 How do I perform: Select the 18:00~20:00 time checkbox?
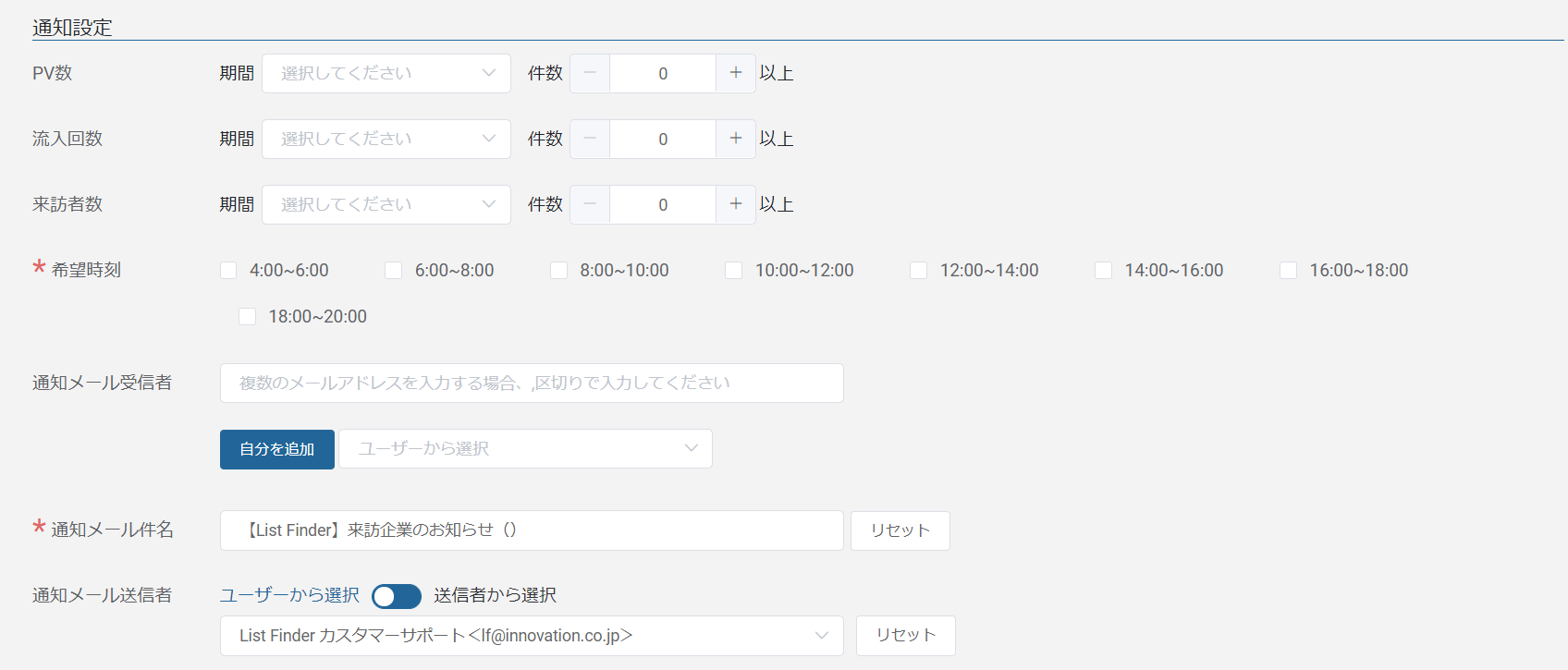(x=248, y=317)
